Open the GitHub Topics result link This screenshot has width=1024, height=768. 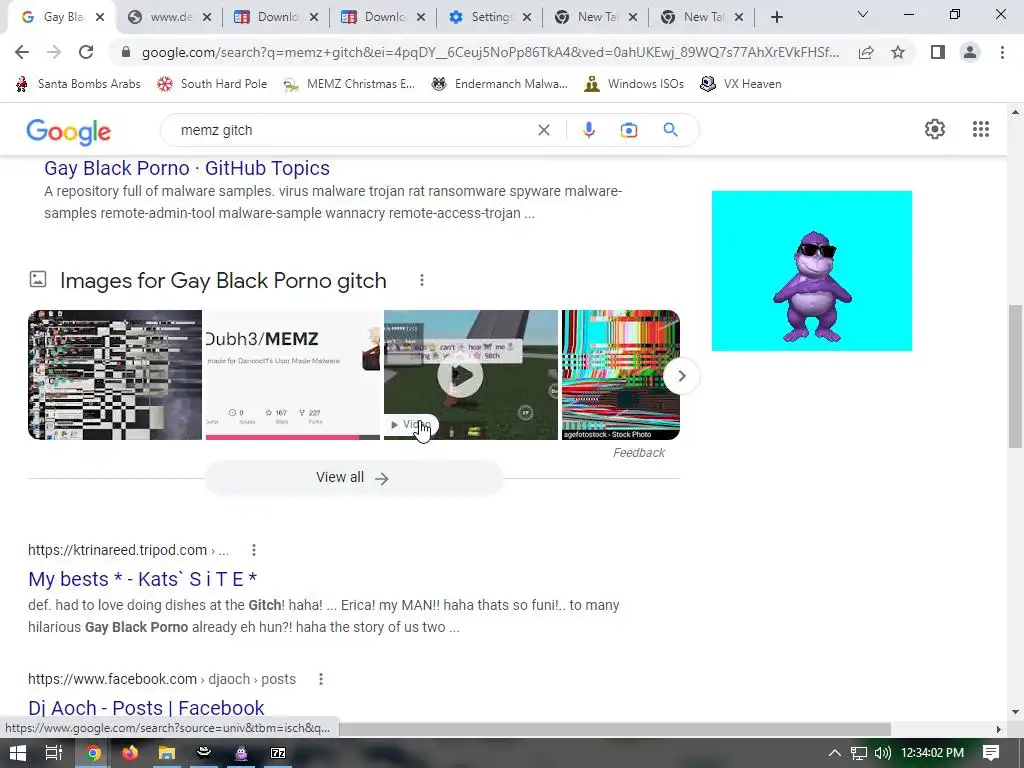tap(187, 168)
